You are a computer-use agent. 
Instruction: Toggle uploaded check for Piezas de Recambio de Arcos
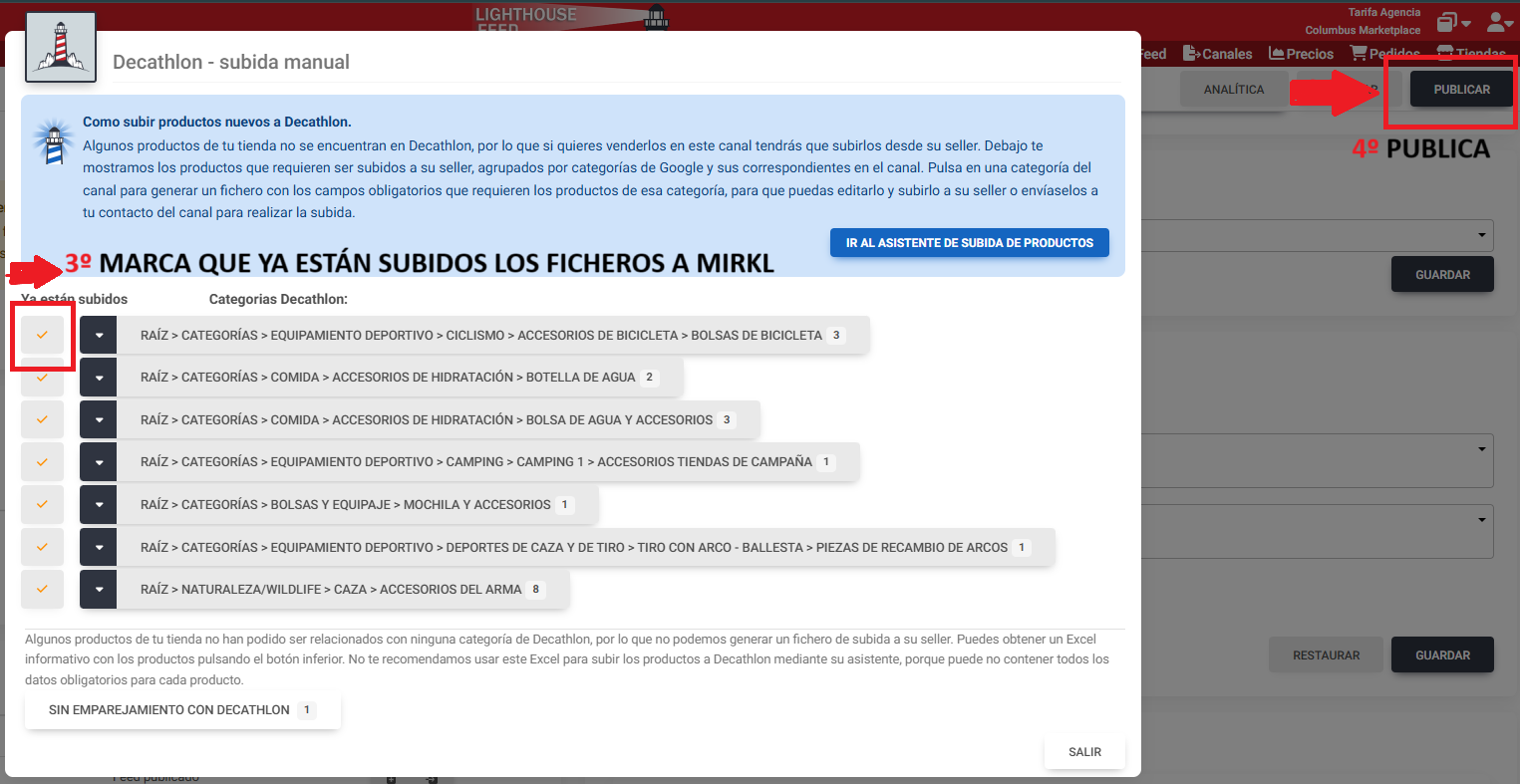(x=42, y=547)
